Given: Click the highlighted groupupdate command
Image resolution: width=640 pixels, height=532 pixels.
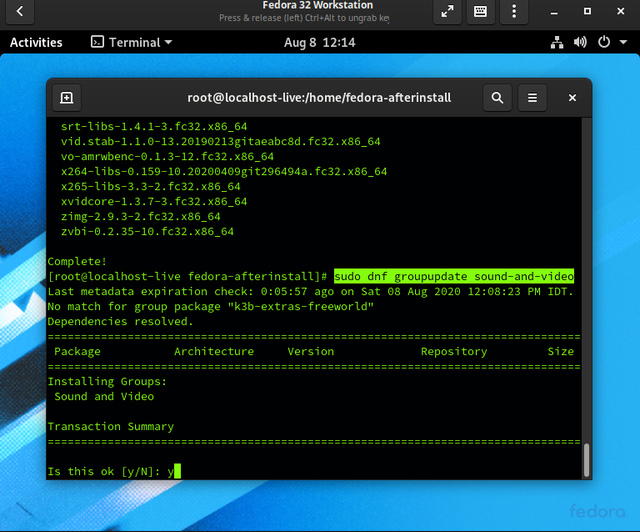Looking at the screenshot, I should click(454, 276).
